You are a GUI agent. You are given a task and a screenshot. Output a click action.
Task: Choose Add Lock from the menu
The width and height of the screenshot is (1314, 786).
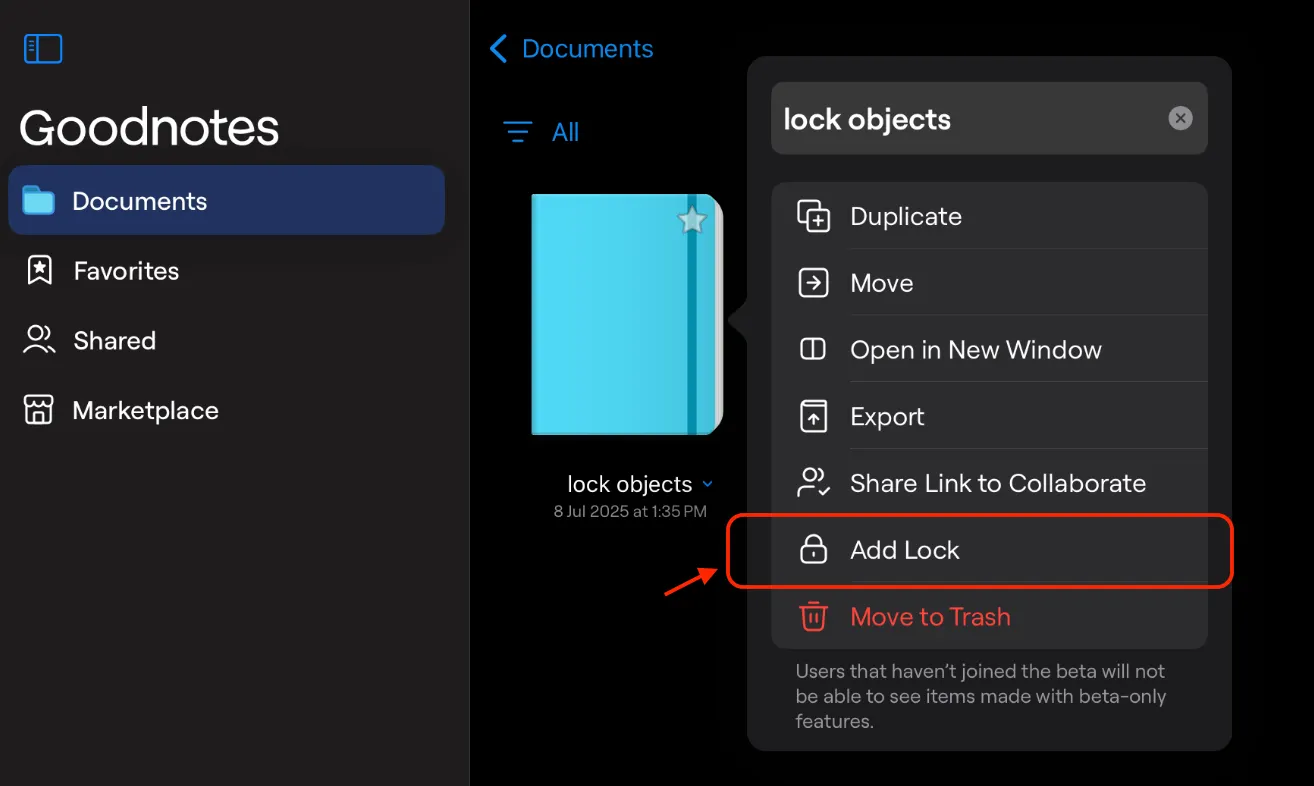[x=990, y=550]
